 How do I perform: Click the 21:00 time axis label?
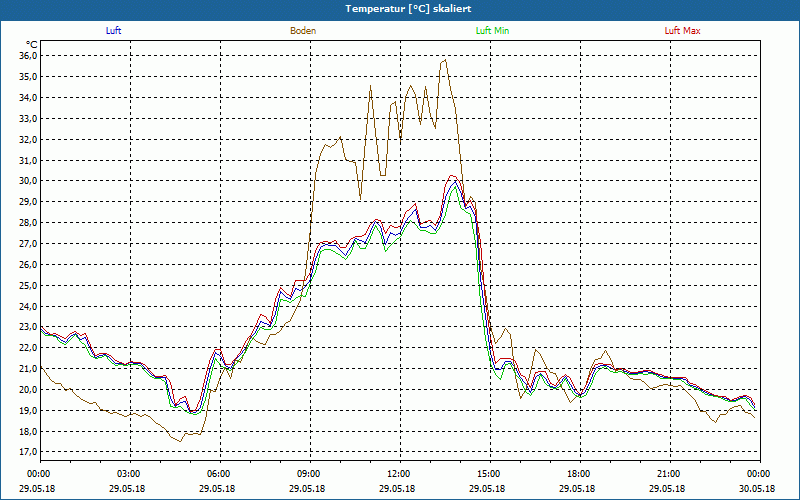pos(670,474)
